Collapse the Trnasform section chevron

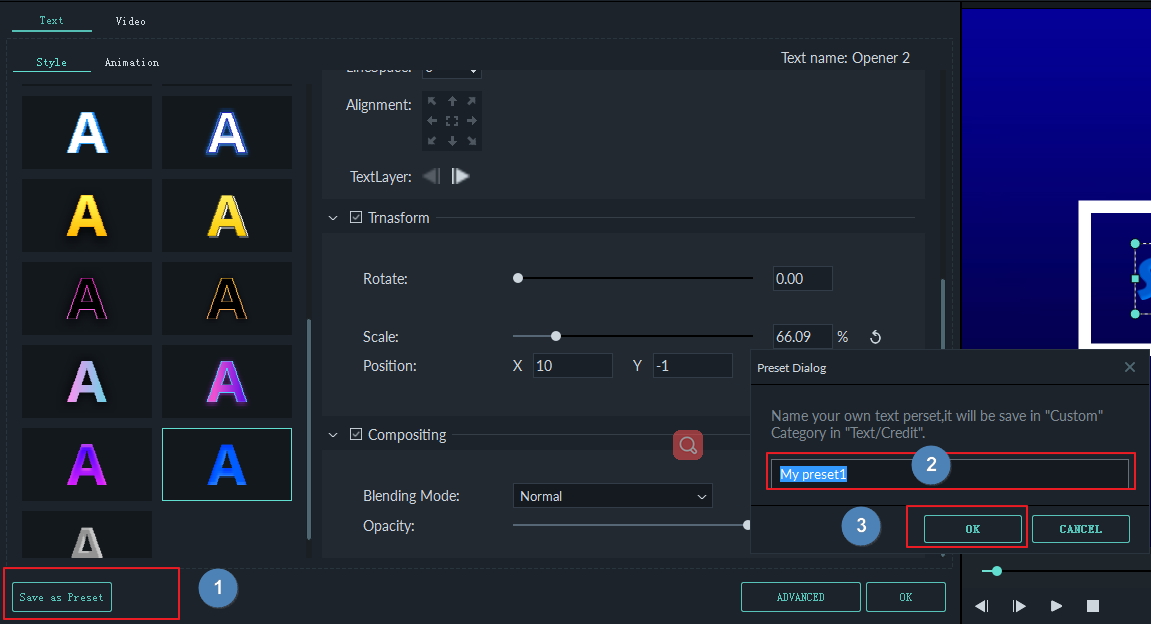331,217
